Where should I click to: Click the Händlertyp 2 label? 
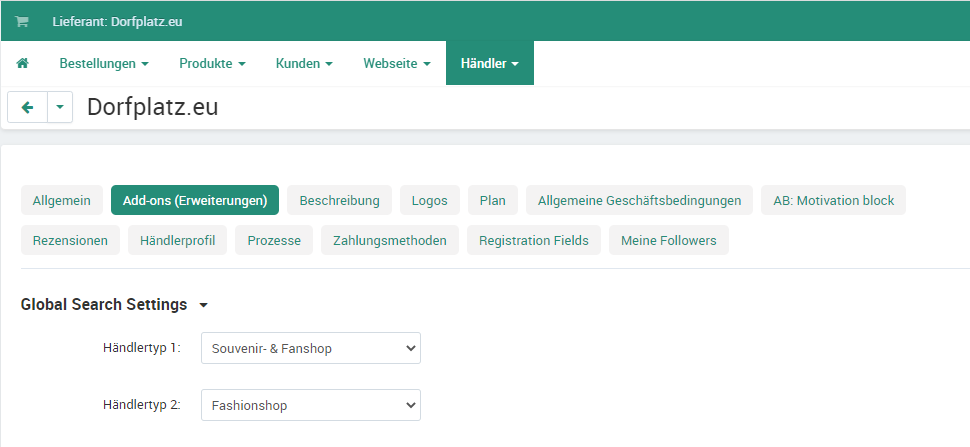tap(142, 405)
